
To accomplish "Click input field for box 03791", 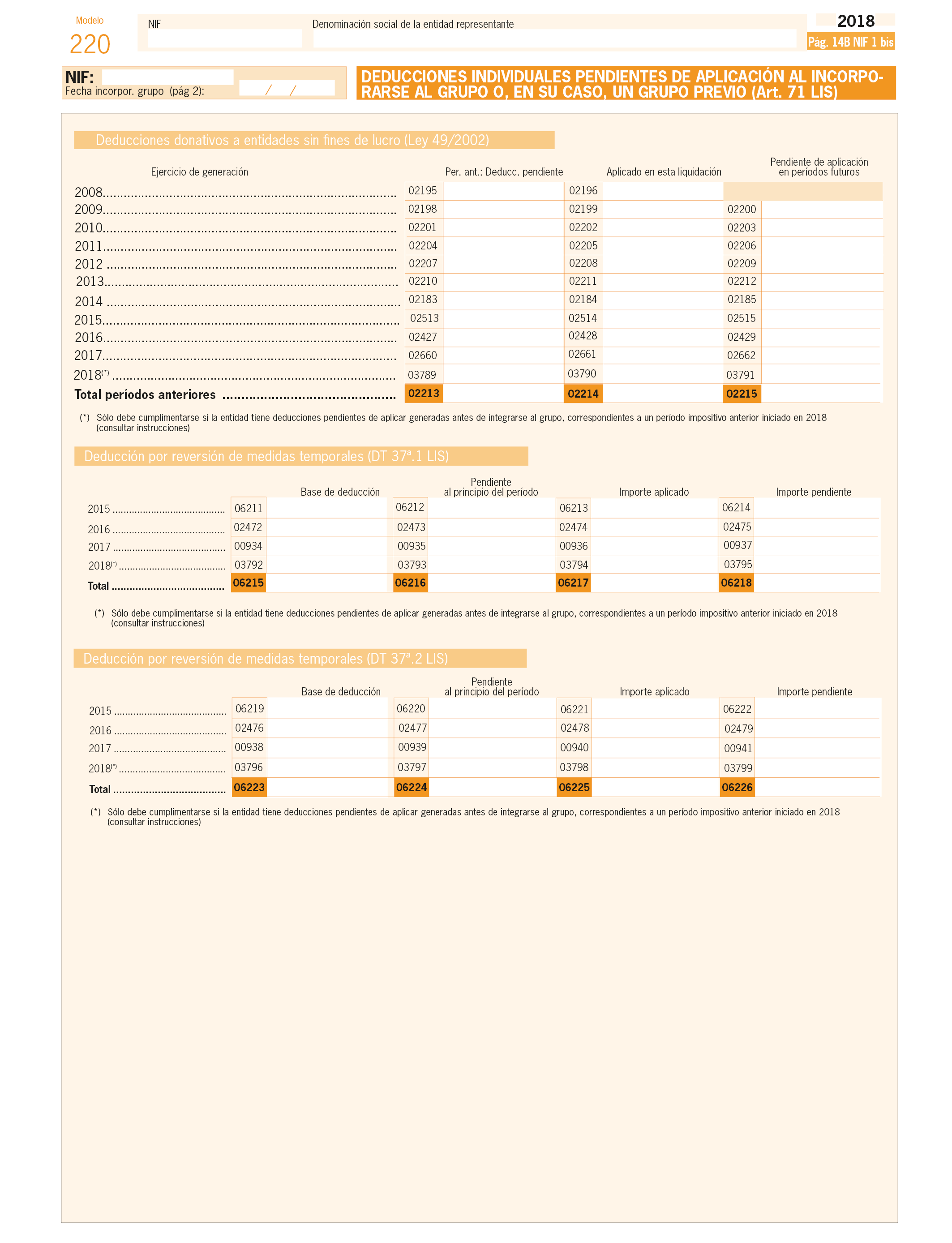I will 822,374.
